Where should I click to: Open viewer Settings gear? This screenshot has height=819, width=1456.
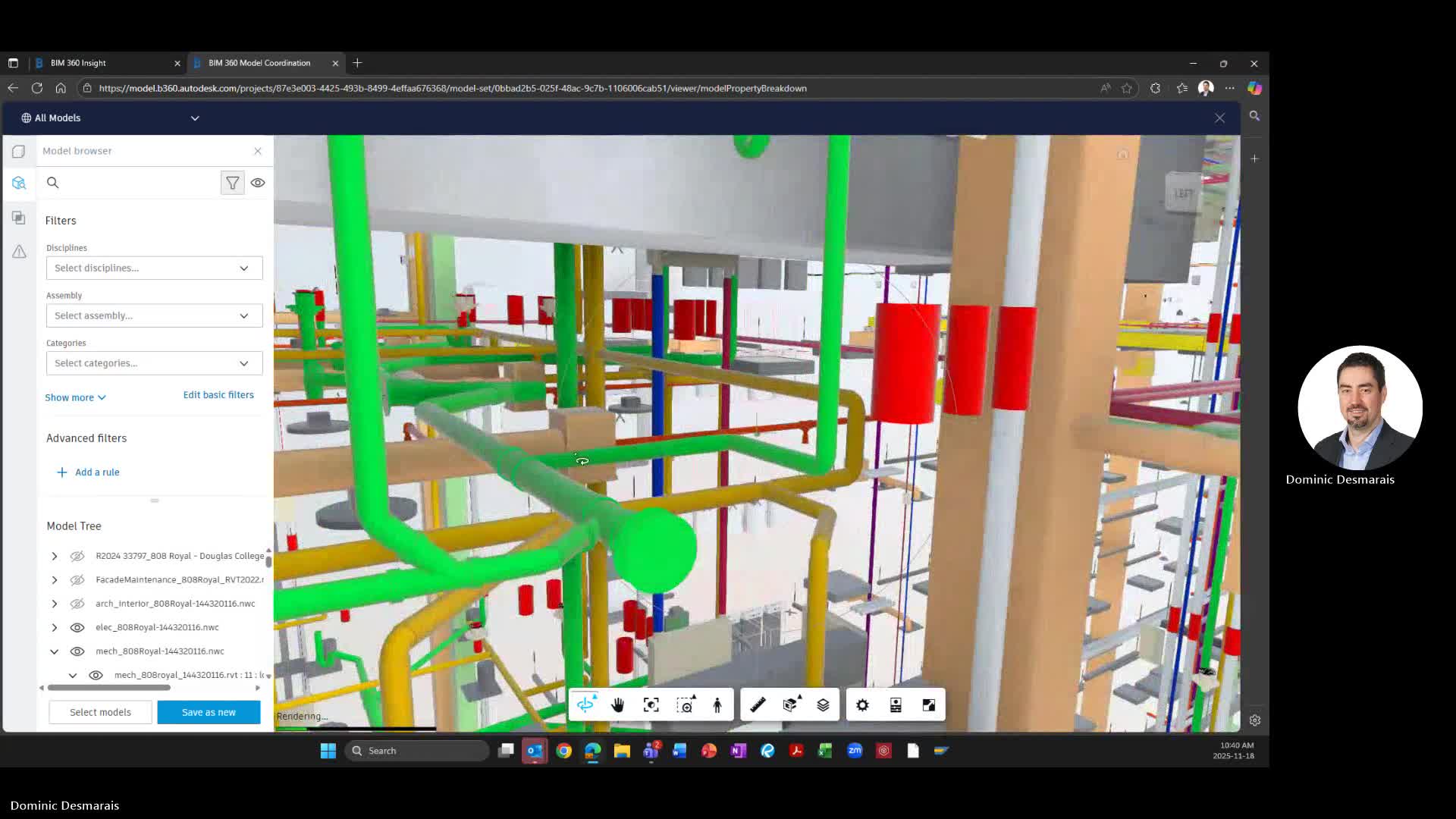coord(863,705)
